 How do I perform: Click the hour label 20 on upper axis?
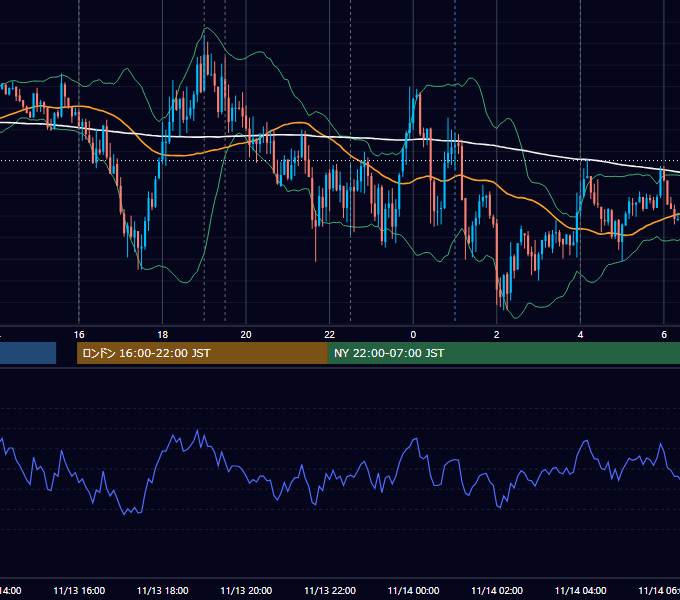click(246, 335)
